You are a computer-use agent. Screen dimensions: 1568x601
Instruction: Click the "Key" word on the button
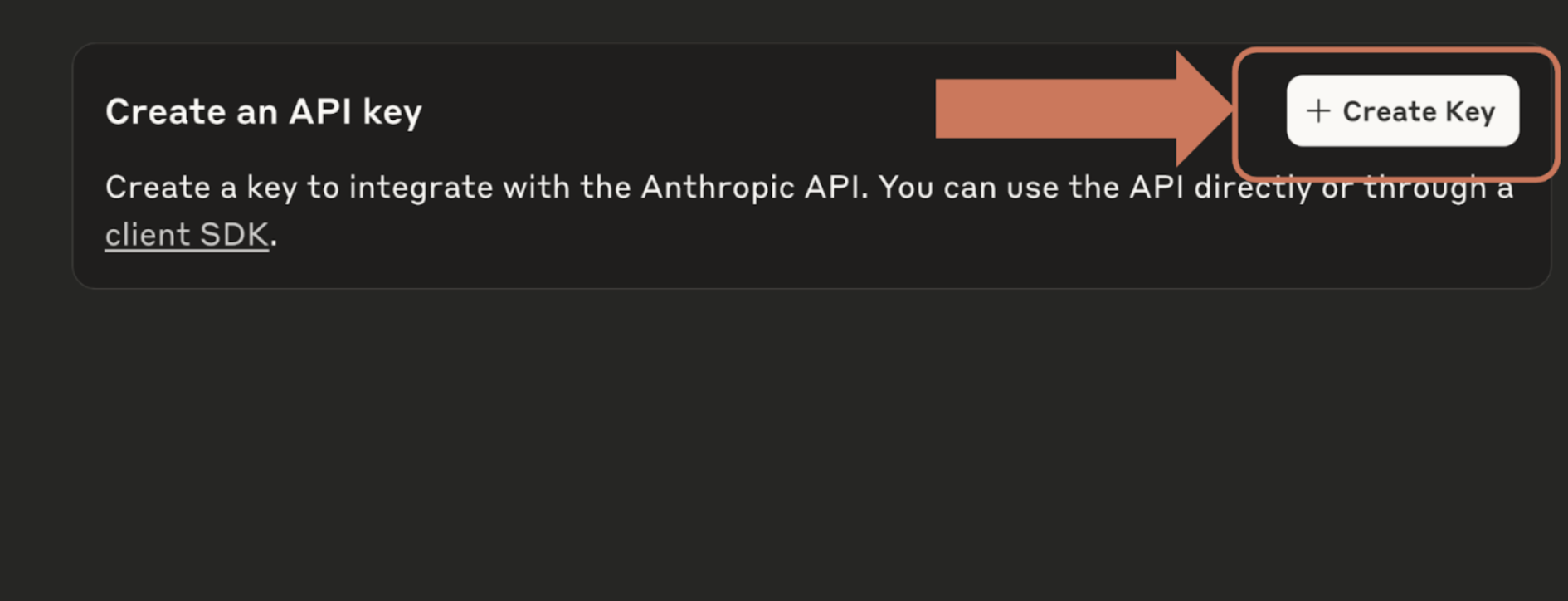coord(1469,111)
